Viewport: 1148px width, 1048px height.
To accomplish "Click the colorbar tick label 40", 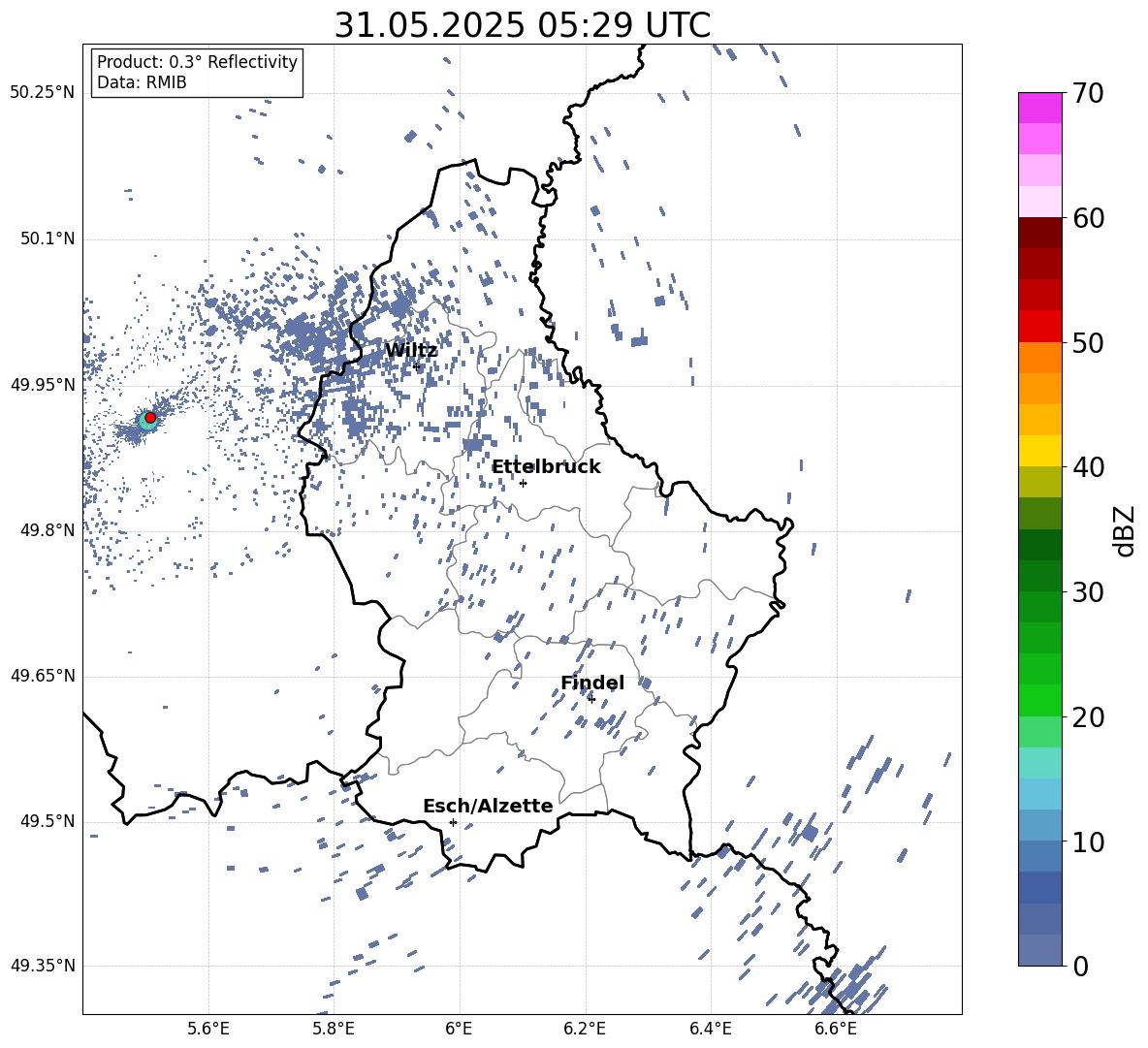I will click(1088, 467).
